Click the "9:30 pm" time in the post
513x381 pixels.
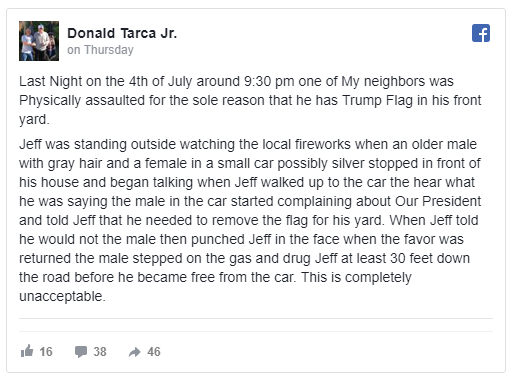point(269,81)
